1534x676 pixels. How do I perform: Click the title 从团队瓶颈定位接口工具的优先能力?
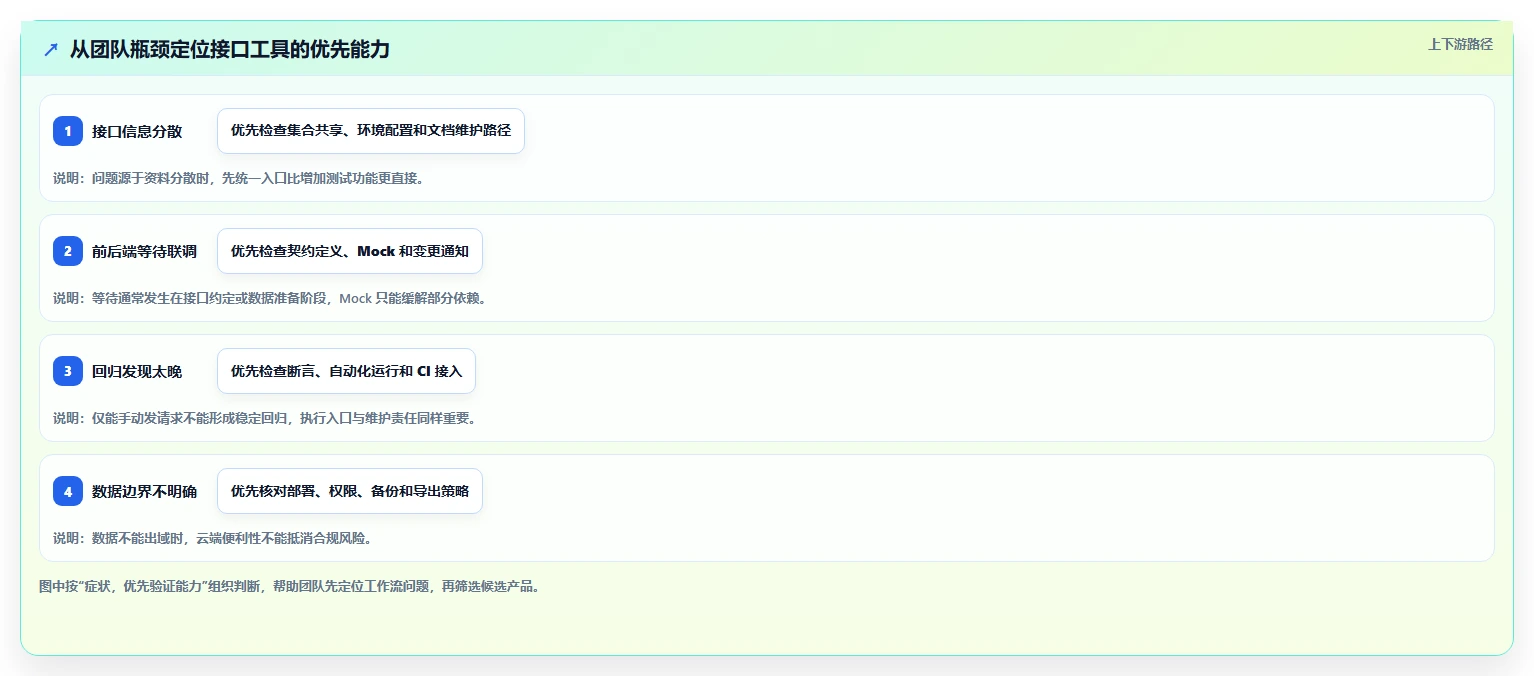tap(230, 49)
